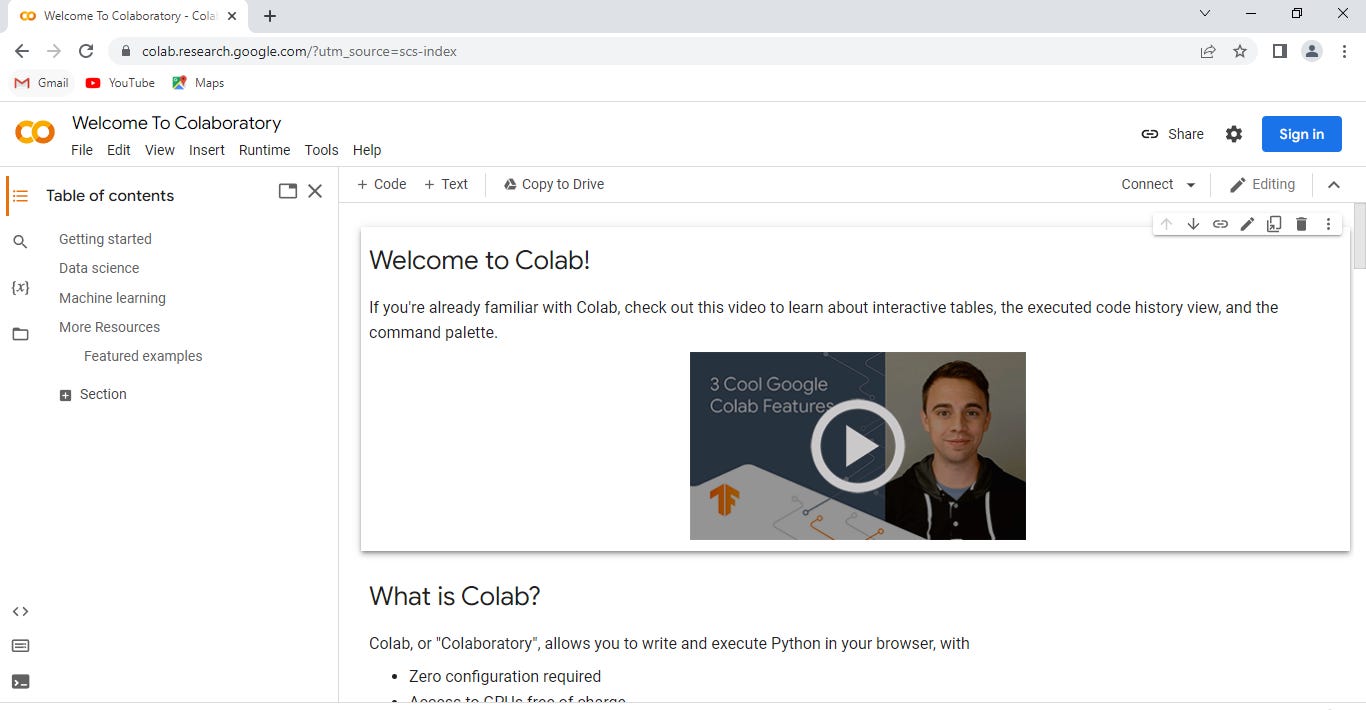Open the Runtime menu

click(264, 150)
